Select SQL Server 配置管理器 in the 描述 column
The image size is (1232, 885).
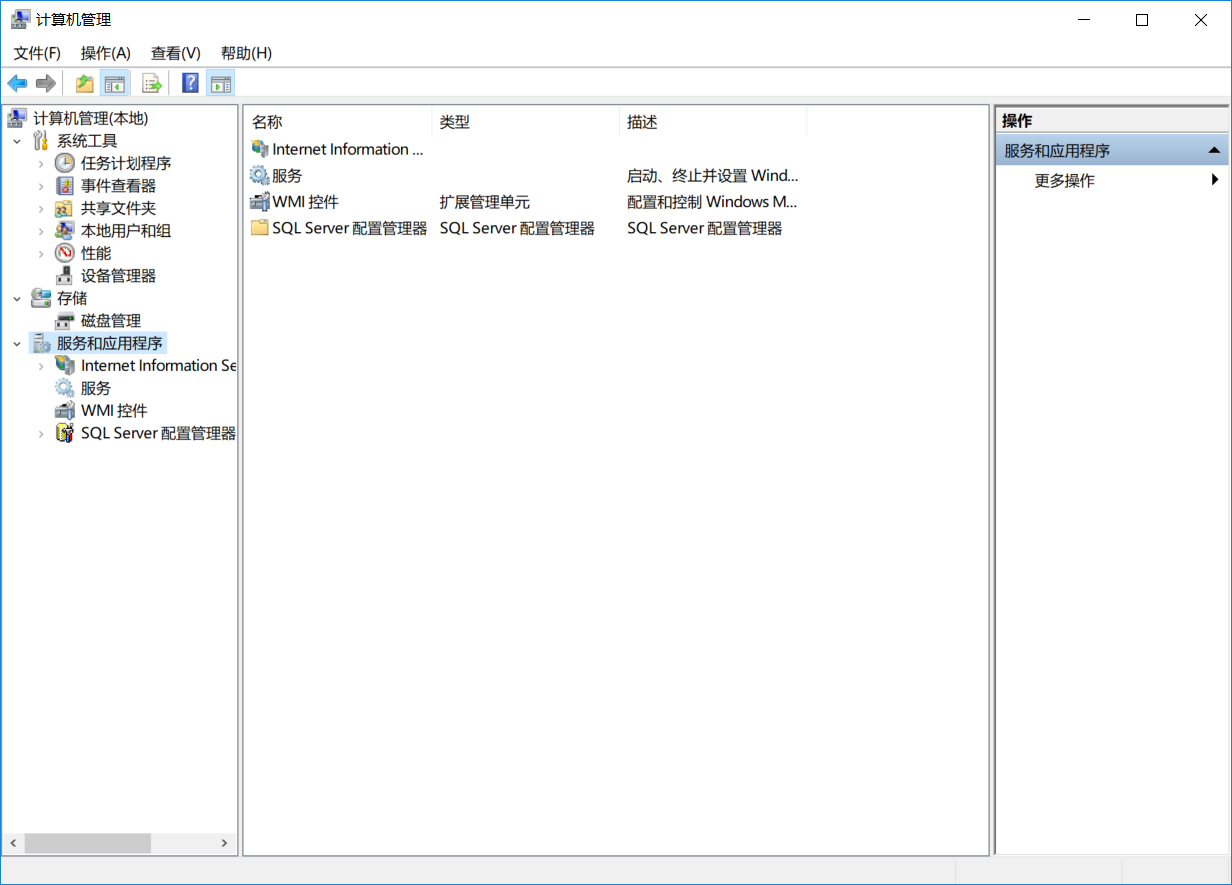pos(705,228)
